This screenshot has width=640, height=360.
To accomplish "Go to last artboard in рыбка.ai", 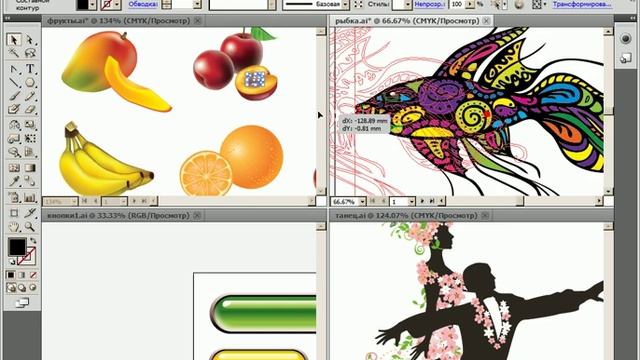I will coord(432,201).
